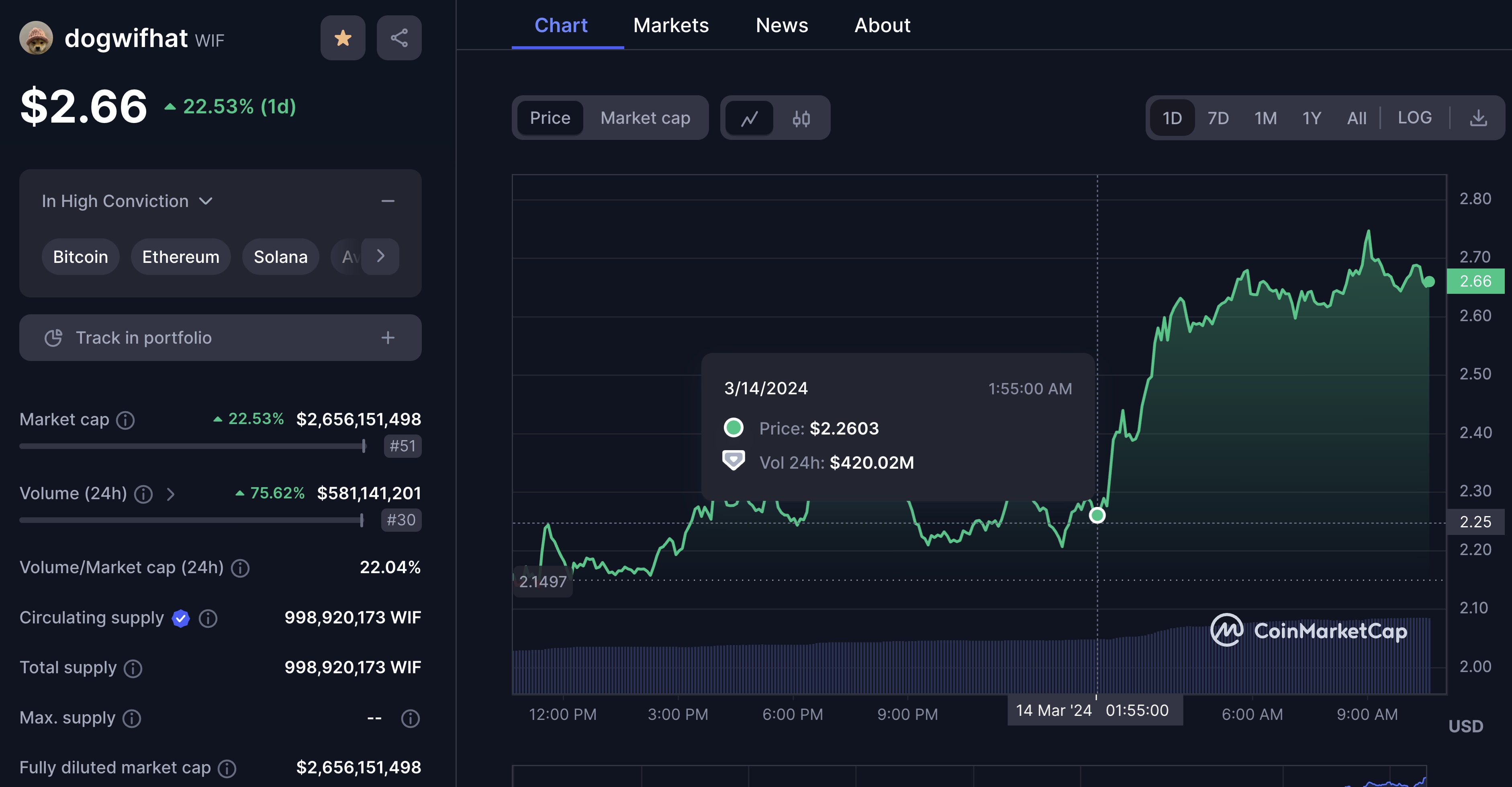This screenshot has height=787, width=1512.
Task: Open the News tab
Action: [782, 25]
